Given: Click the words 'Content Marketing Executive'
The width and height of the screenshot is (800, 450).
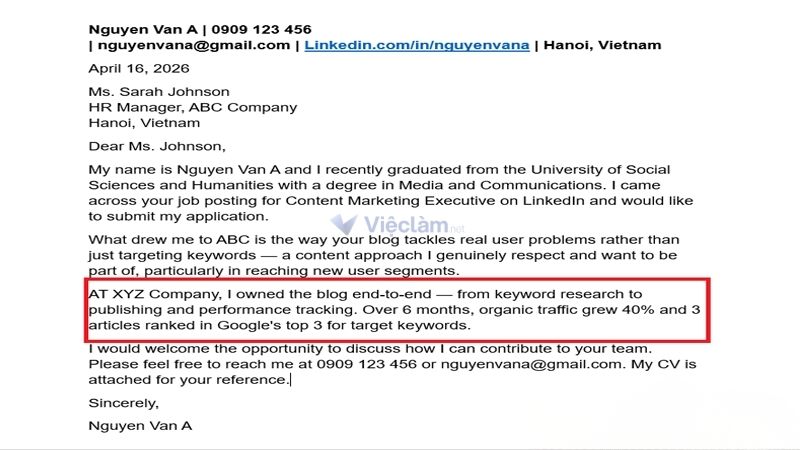Looking at the screenshot, I should [390, 201].
